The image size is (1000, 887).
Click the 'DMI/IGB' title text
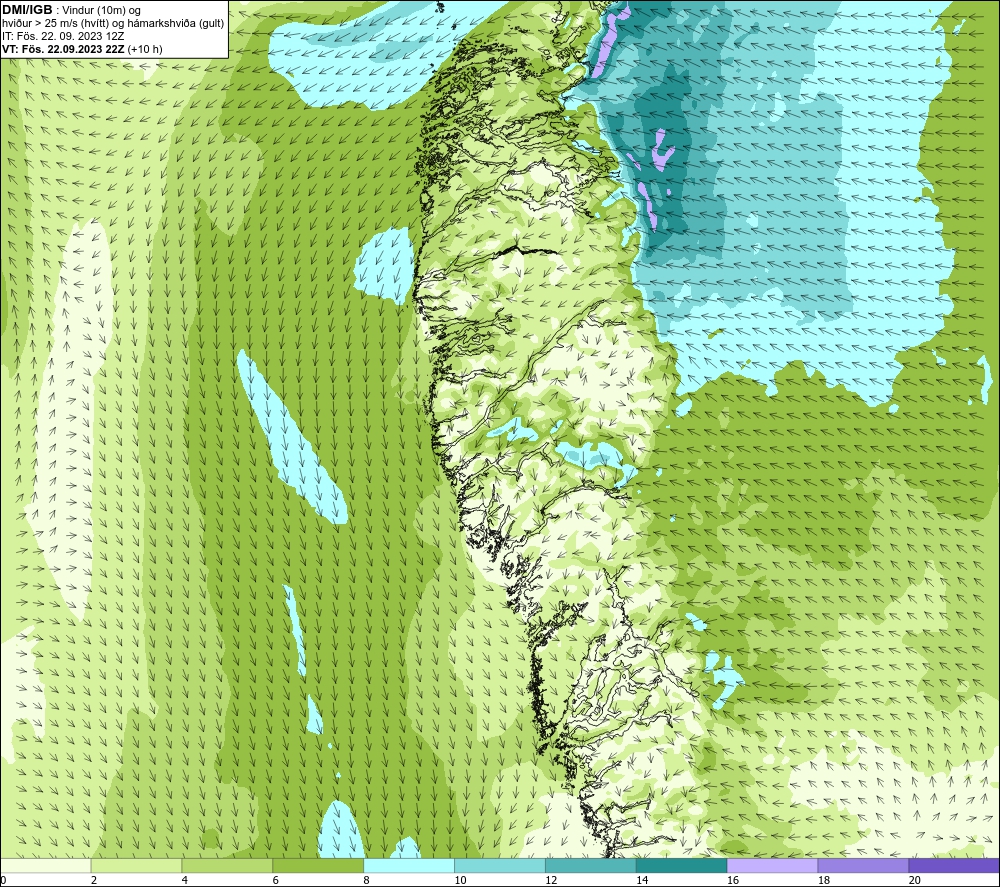27,10
